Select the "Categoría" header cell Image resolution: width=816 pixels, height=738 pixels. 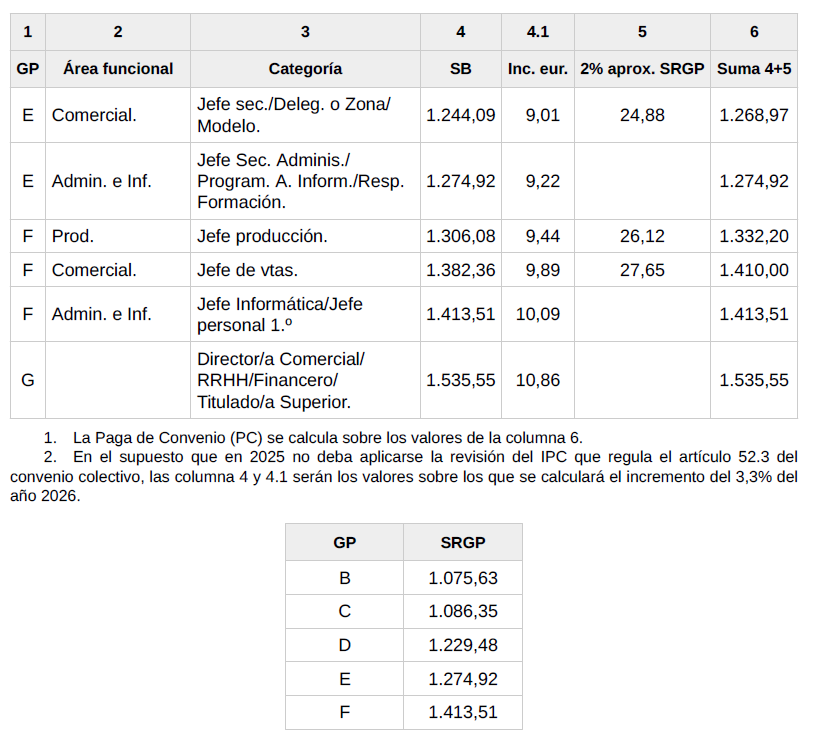tap(305, 69)
